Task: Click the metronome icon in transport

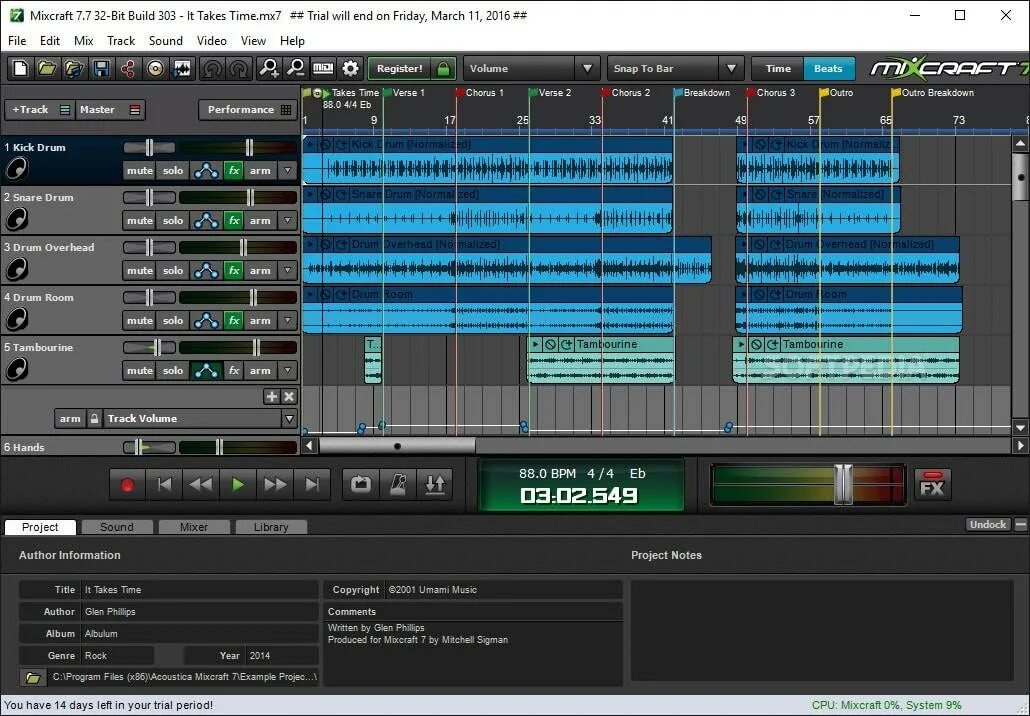Action: click(398, 485)
